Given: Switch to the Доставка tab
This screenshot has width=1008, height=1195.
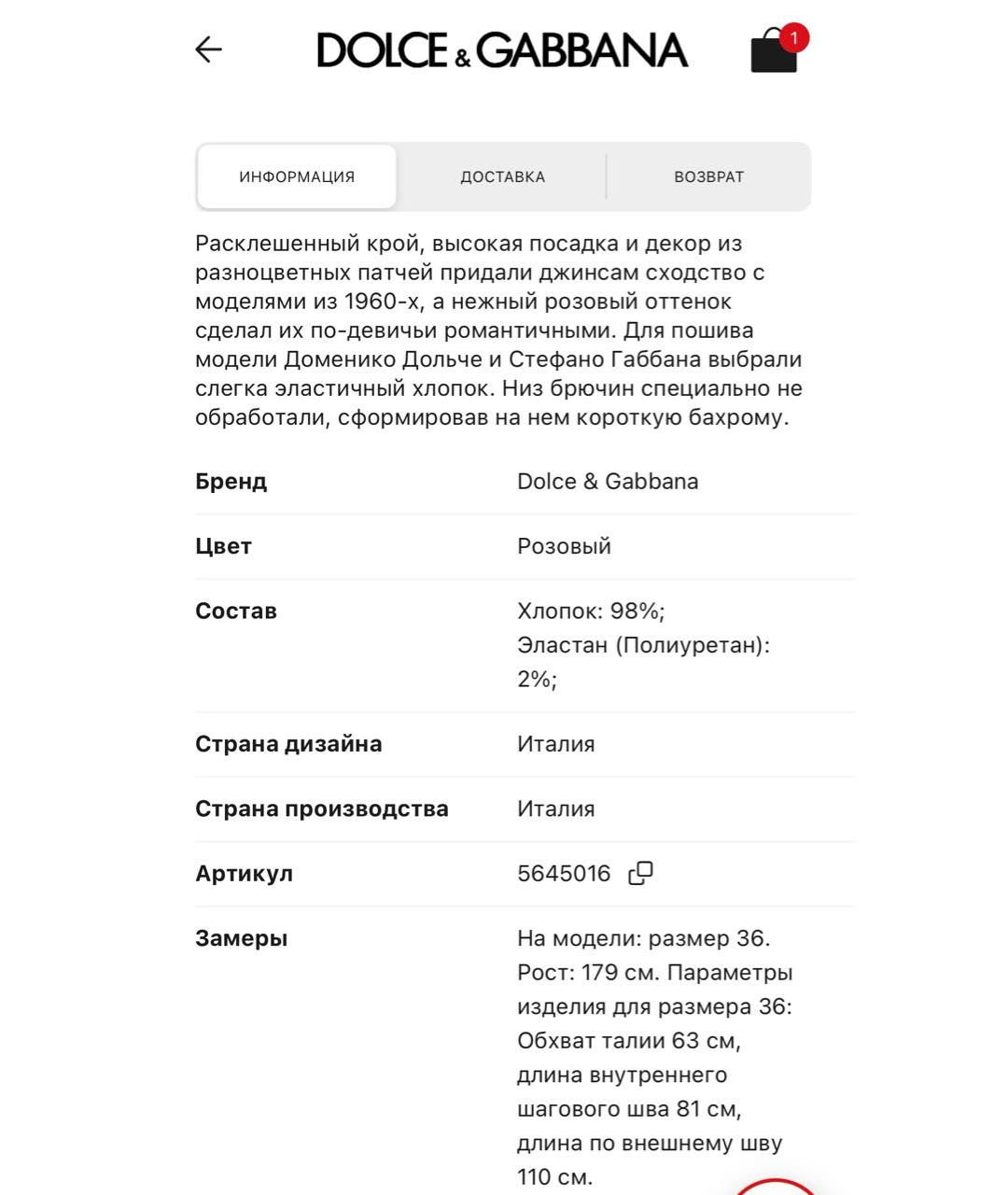Looking at the screenshot, I should 502,176.
